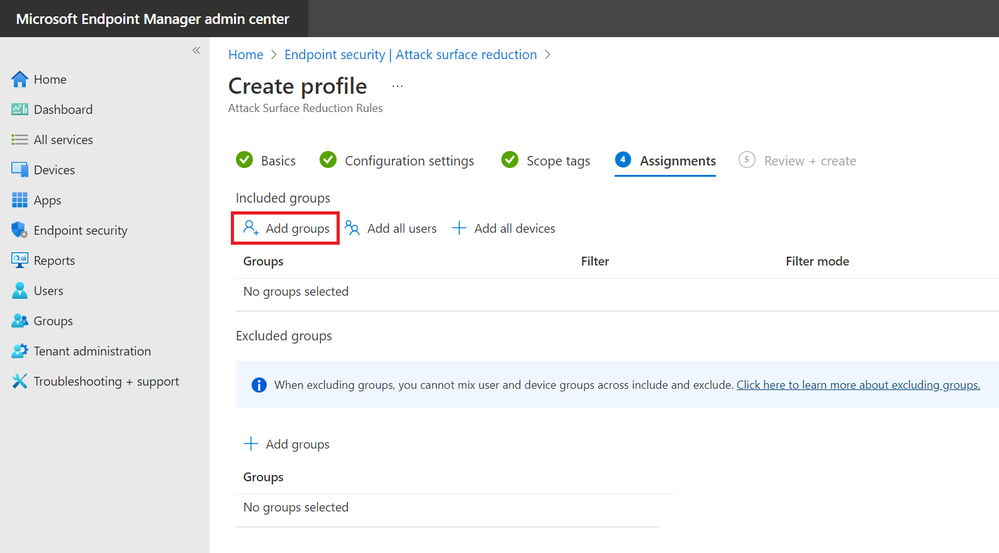Click the Filter column header
Screen dimensions: 999x553
595,261
